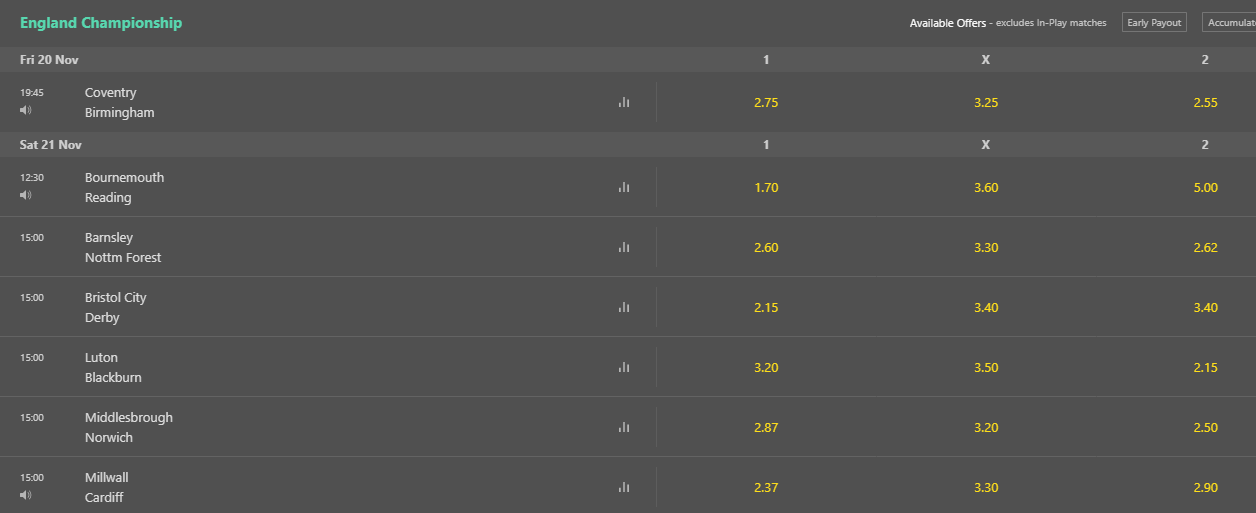Select Blackburn away win odds 2.15

(x=1205, y=367)
